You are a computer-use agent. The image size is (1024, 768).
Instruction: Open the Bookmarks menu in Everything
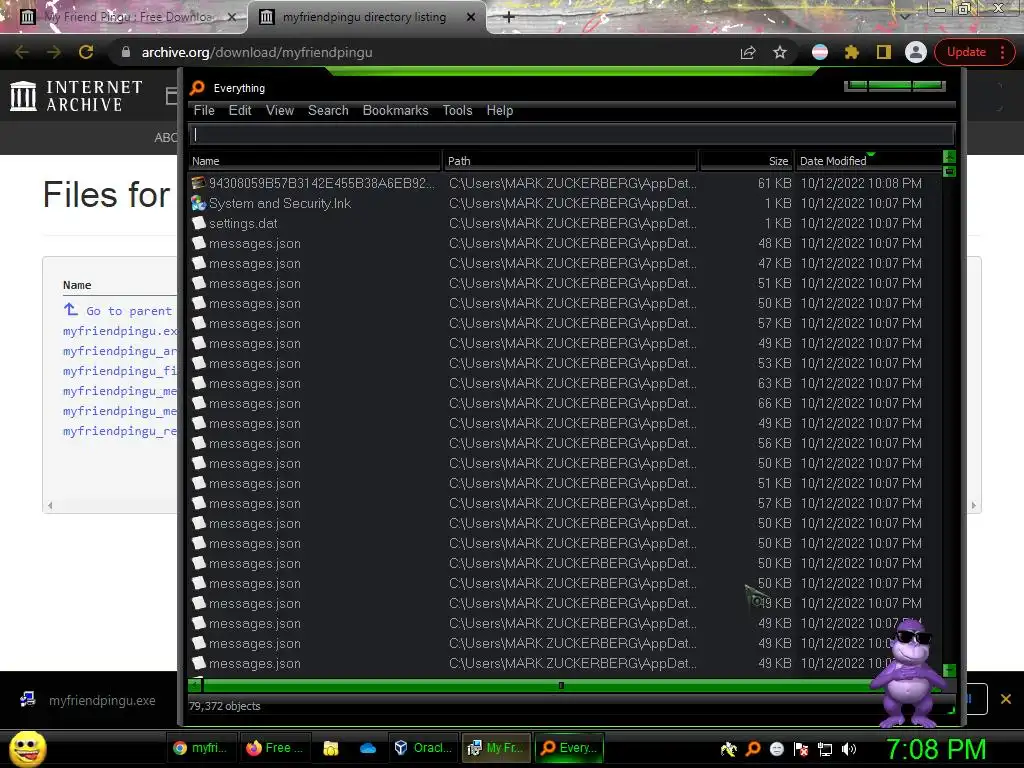[x=395, y=110]
